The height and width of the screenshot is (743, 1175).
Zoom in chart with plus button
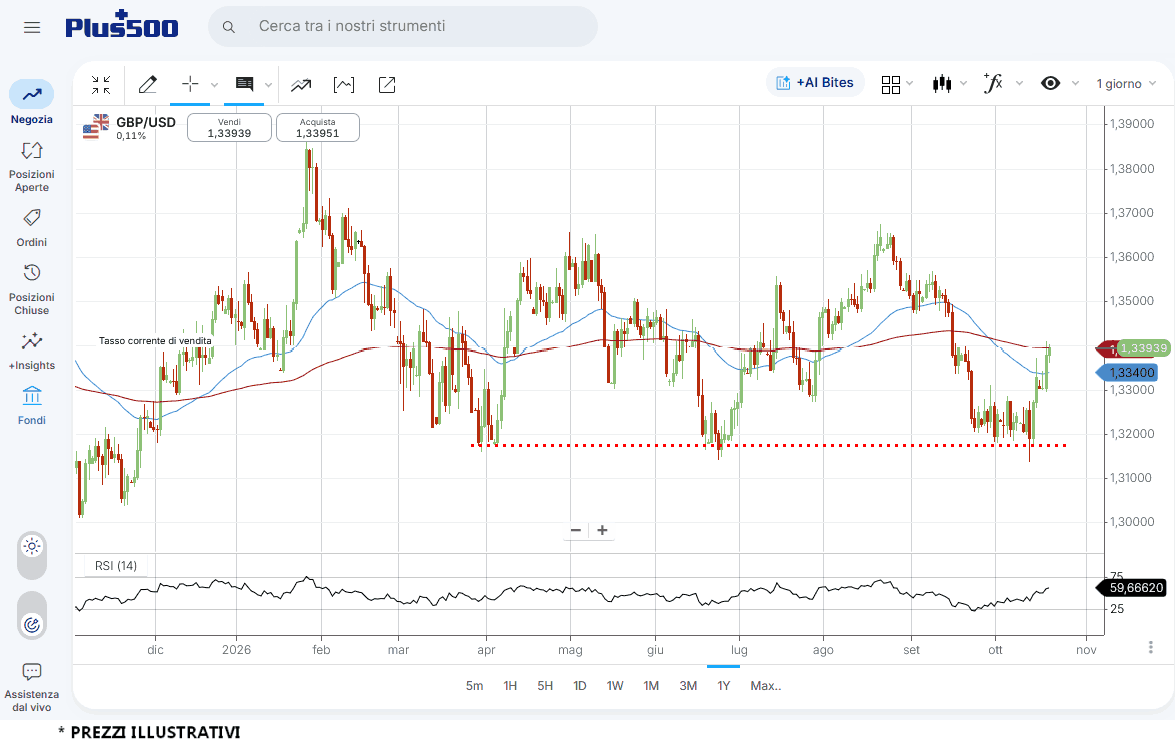tap(602, 530)
